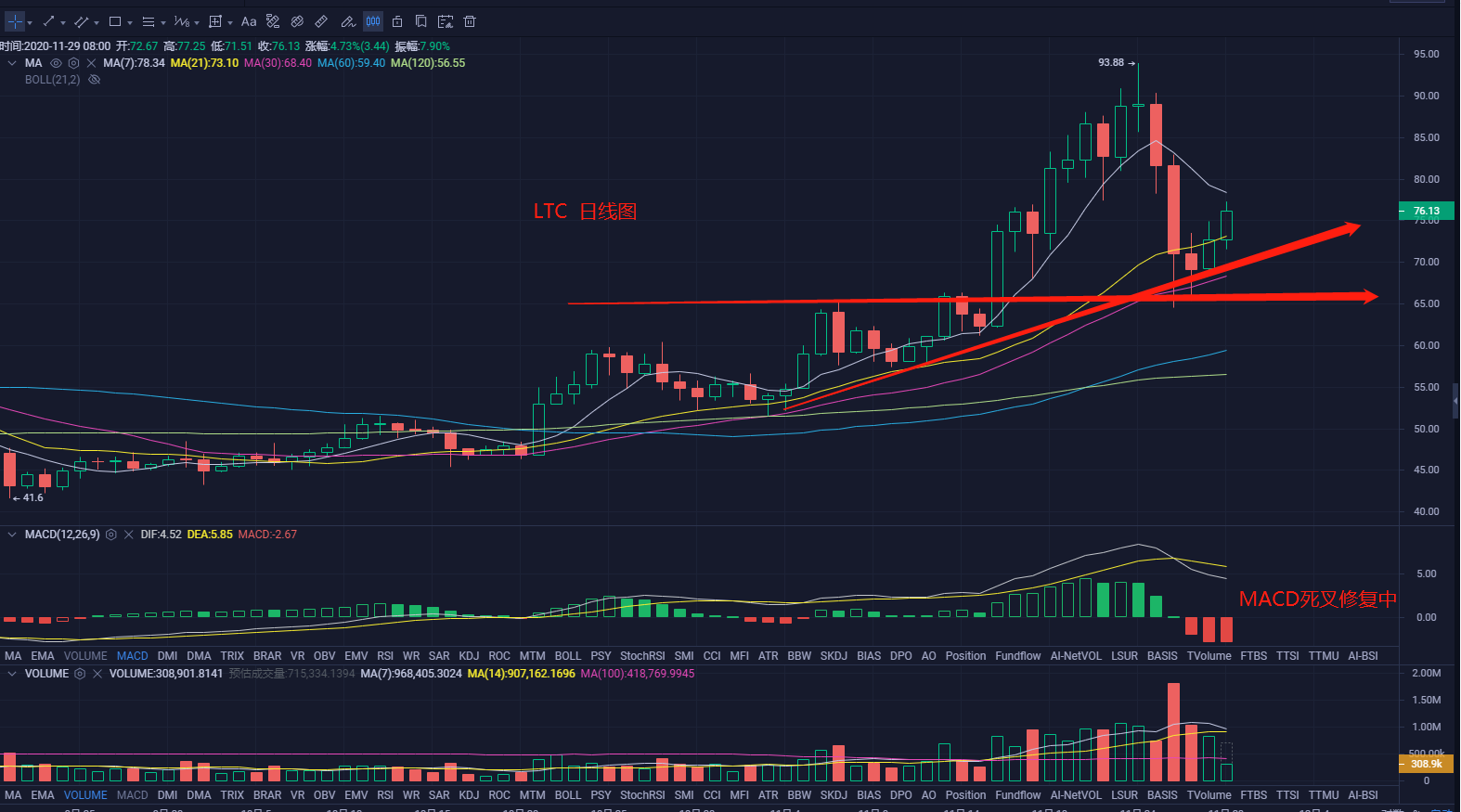1461x812 pixels.
Task: Select the crosshair cursor tool
Action: point(15,21)
